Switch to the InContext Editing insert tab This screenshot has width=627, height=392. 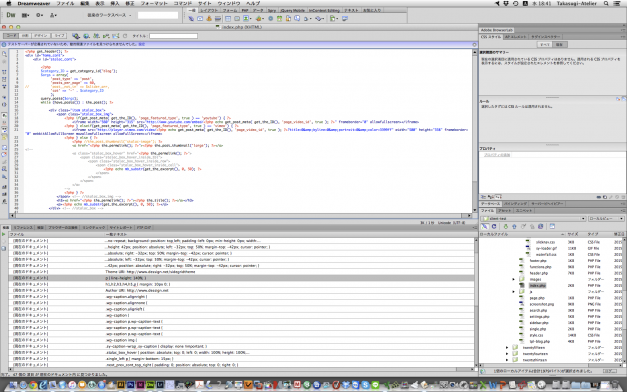[324, 10]
